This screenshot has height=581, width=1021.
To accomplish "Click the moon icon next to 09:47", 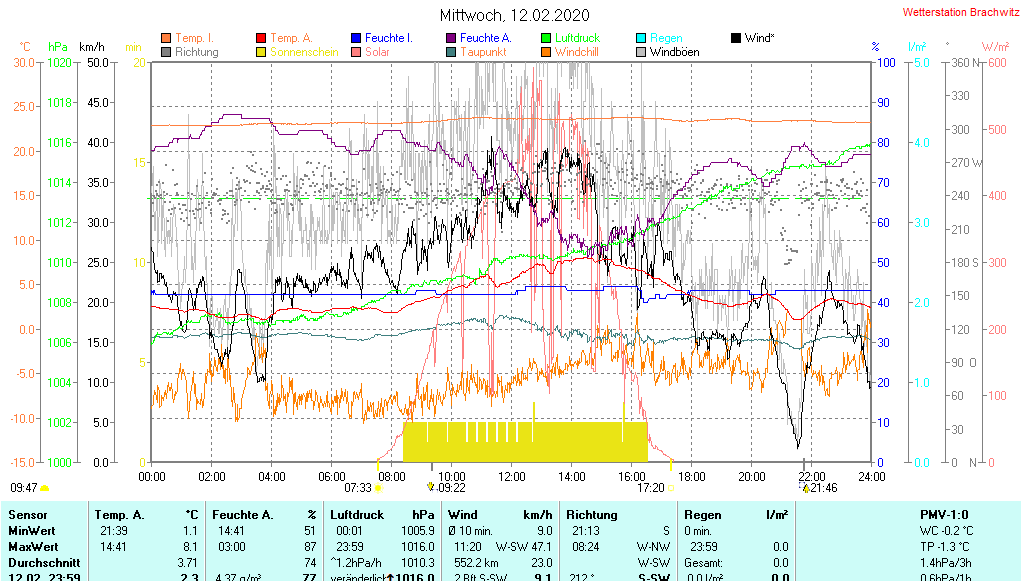I will [x=45, y=488].
